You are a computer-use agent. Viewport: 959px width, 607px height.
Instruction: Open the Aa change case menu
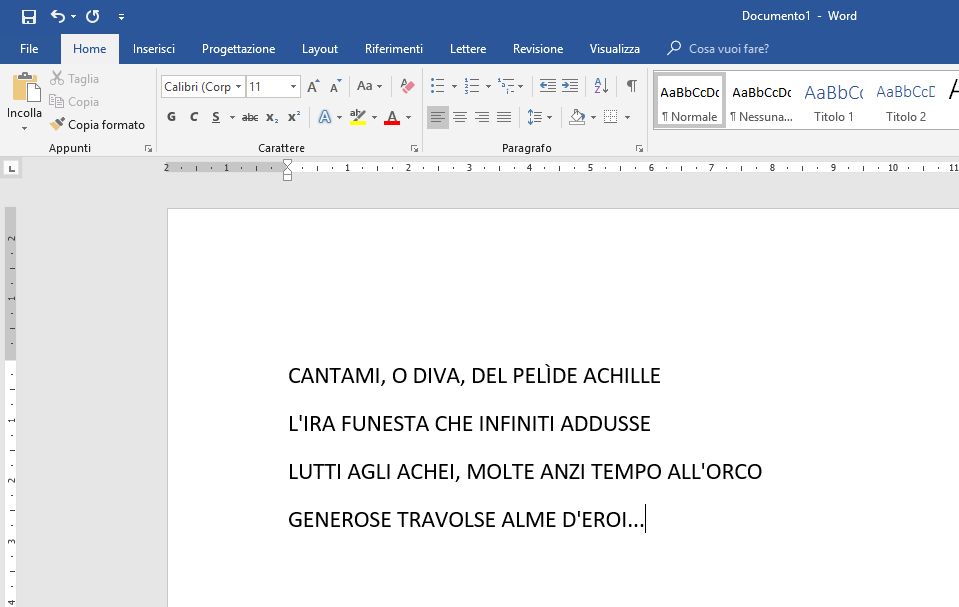[x=369, y=86]
